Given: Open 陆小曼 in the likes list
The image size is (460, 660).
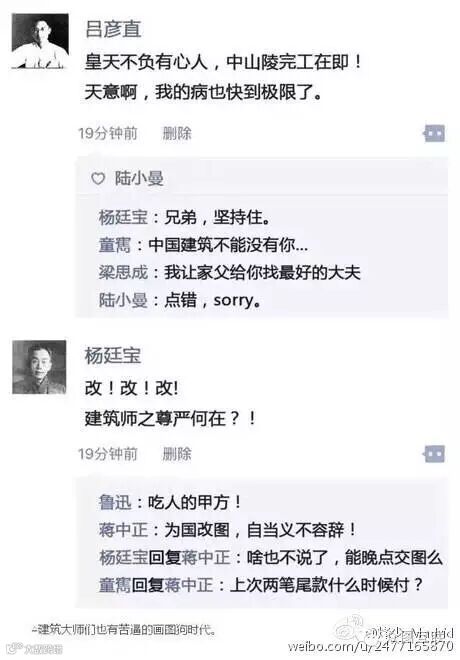Looking at the screenshot, I should pos(139,178).
